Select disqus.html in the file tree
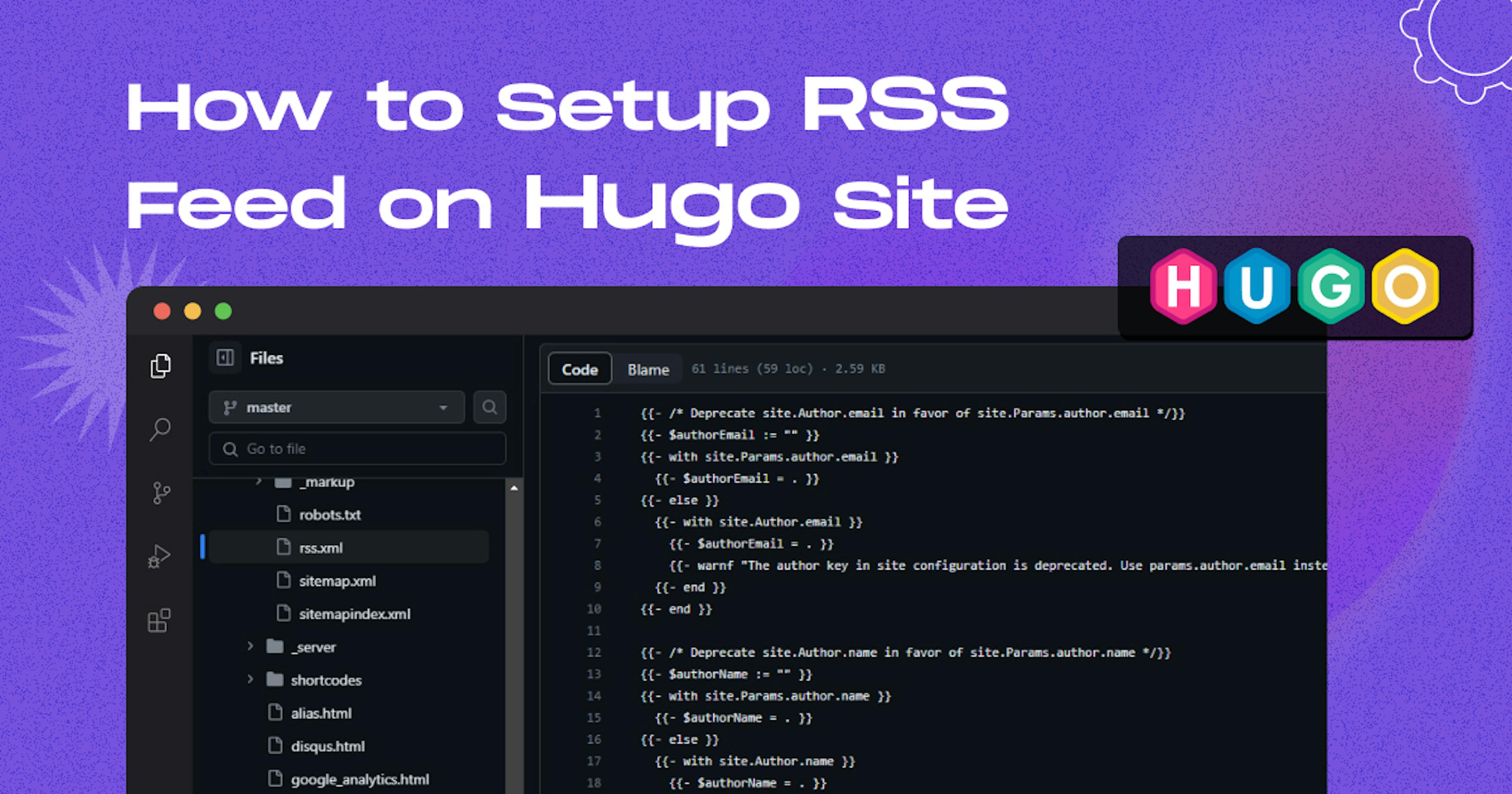 point(327,746)
